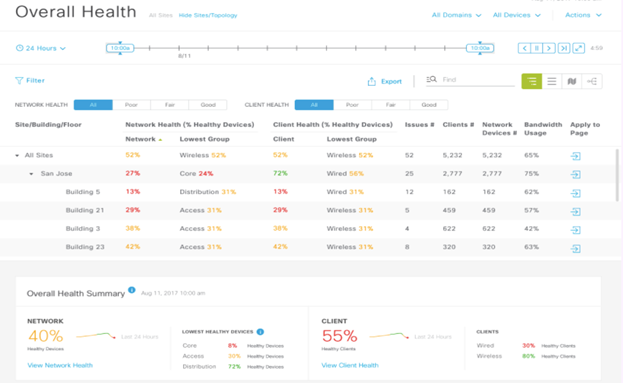Screen dimensions: 623x383
Task: Open the All Domains dropdown
Action: click(x=457, y=15)
